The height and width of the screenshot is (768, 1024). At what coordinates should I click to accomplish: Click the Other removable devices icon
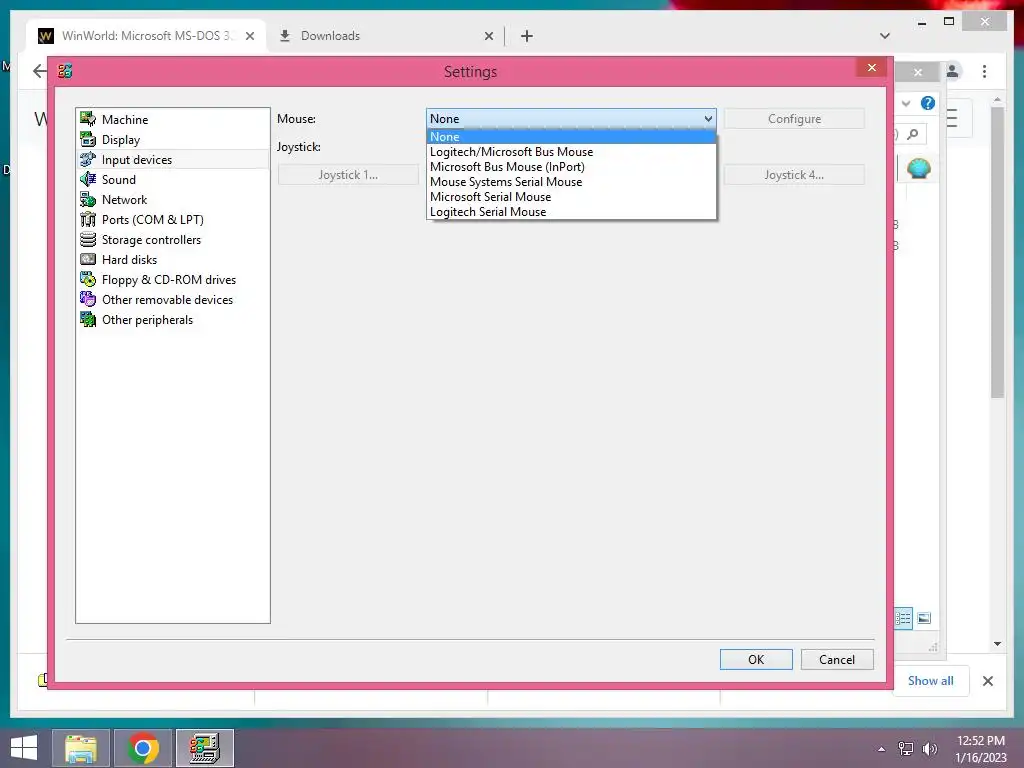[x=88, y=299]
